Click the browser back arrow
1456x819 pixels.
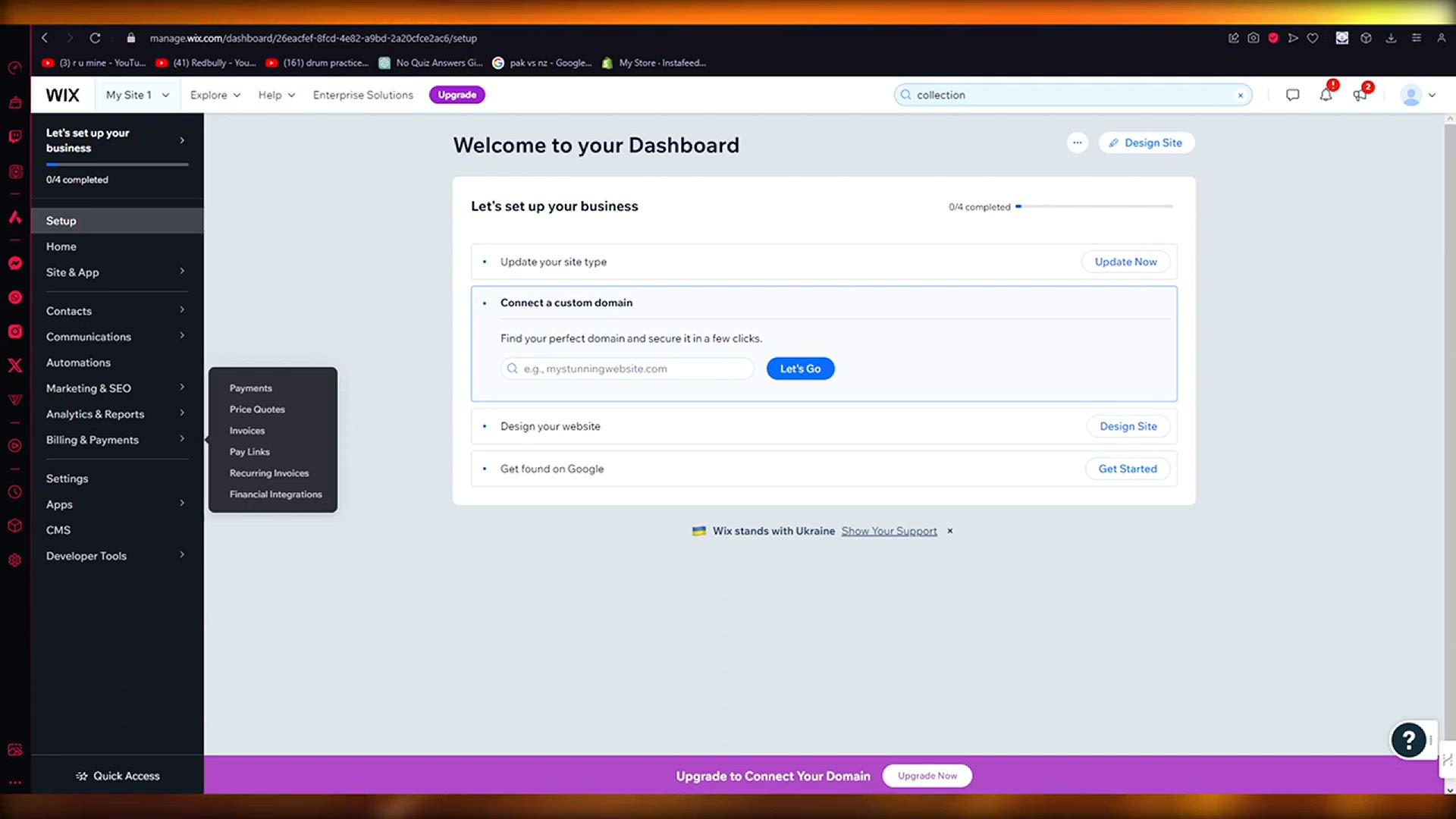pos(45,38)
